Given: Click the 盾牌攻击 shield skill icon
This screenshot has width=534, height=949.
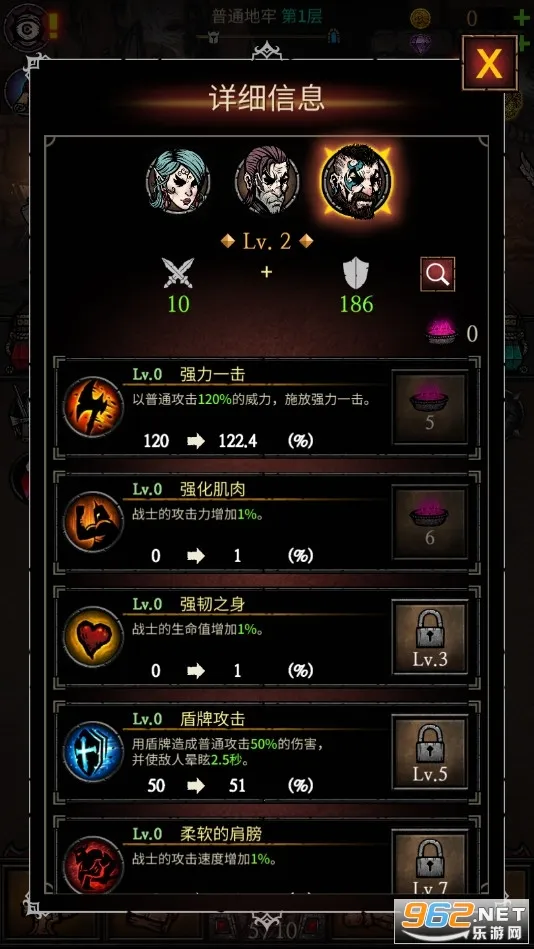Looking at the screenshot, I should tap(93, 751).
